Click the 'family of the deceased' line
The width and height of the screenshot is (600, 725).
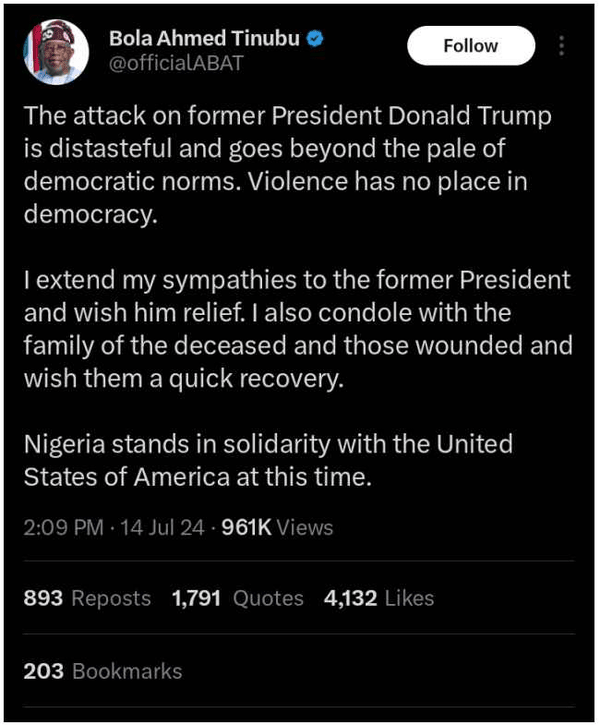(297, 345)
